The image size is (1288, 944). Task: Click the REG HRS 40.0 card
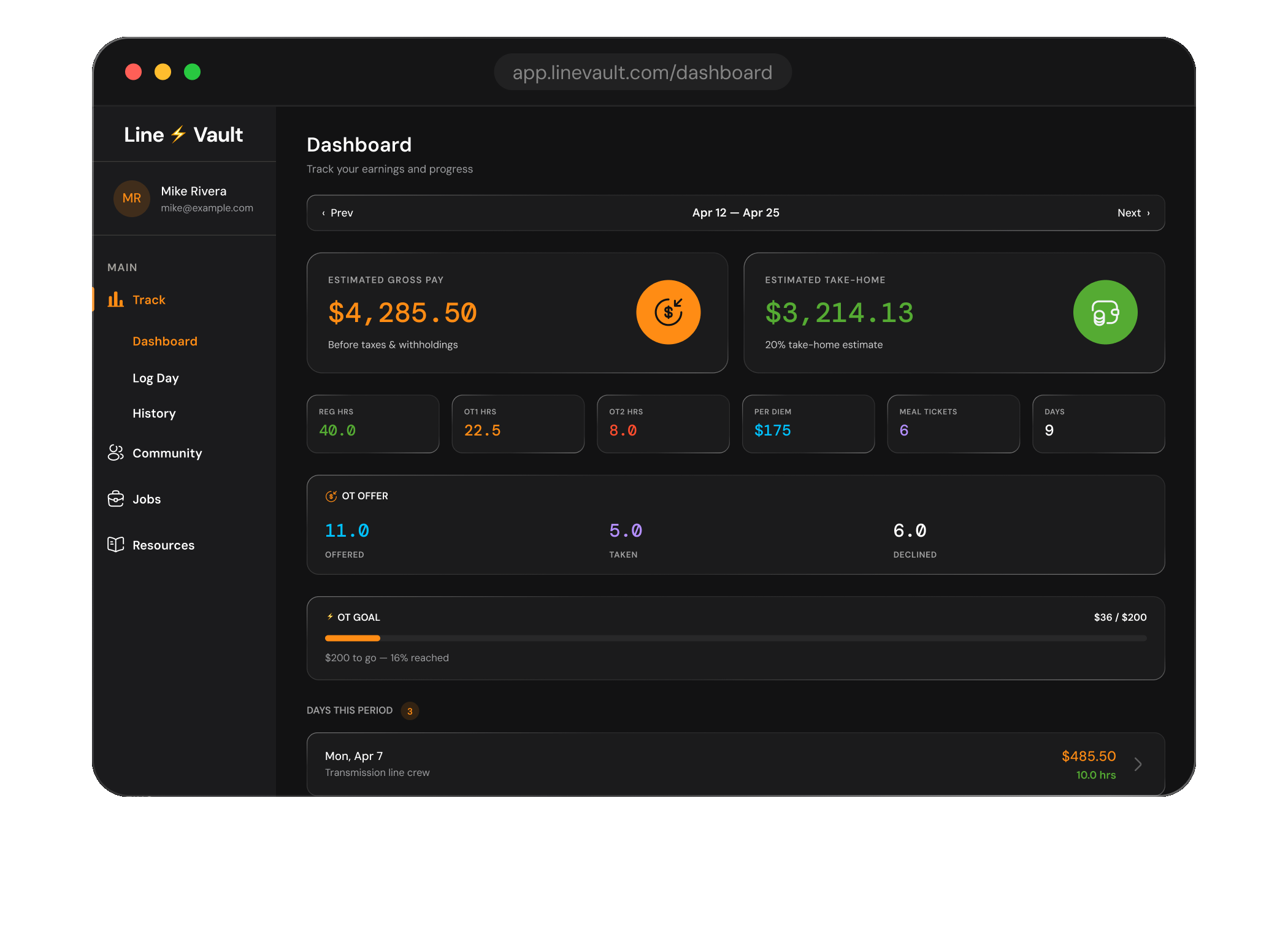pyautogui.click(x=373, y=424)
